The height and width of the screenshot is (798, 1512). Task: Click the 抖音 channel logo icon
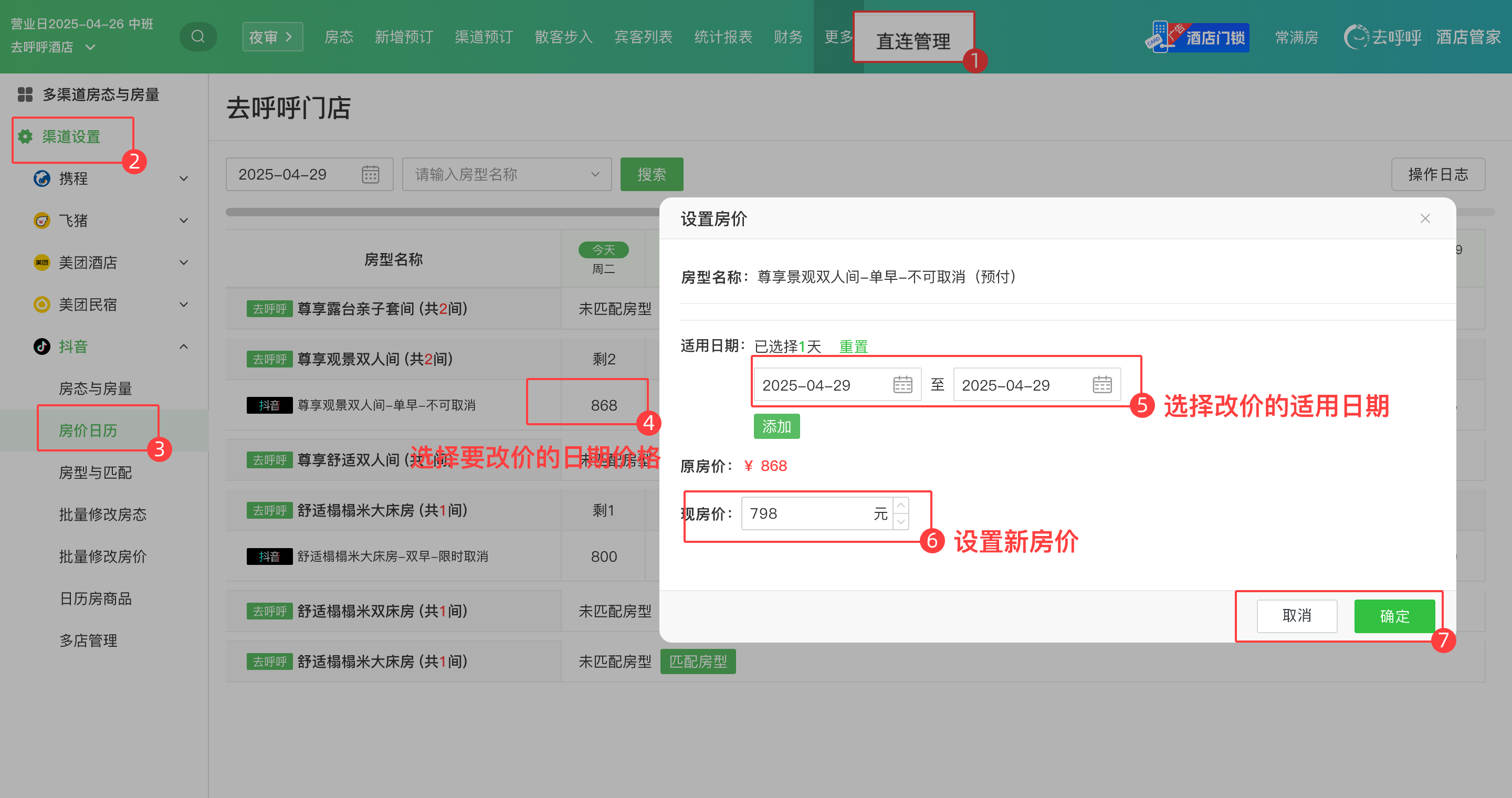(41, 346)
